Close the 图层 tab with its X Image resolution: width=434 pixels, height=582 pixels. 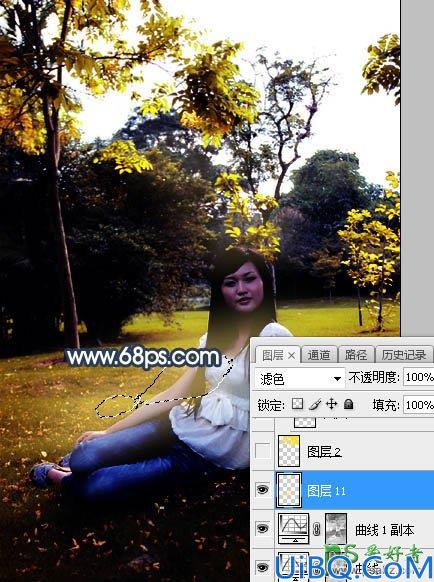pos(292,356)
